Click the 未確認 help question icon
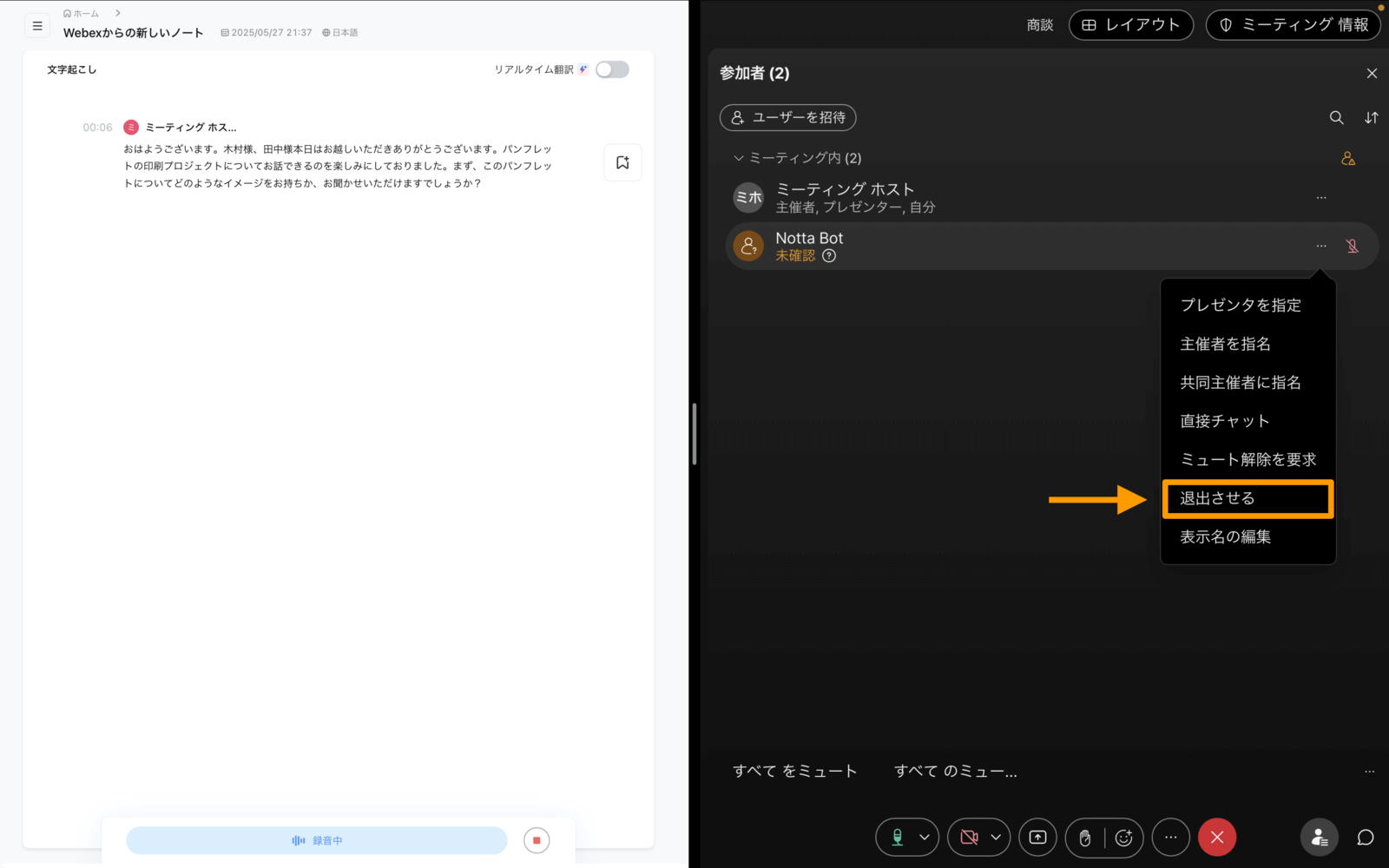This screenshot has width=1389, height=868. [x=829, y=256]
